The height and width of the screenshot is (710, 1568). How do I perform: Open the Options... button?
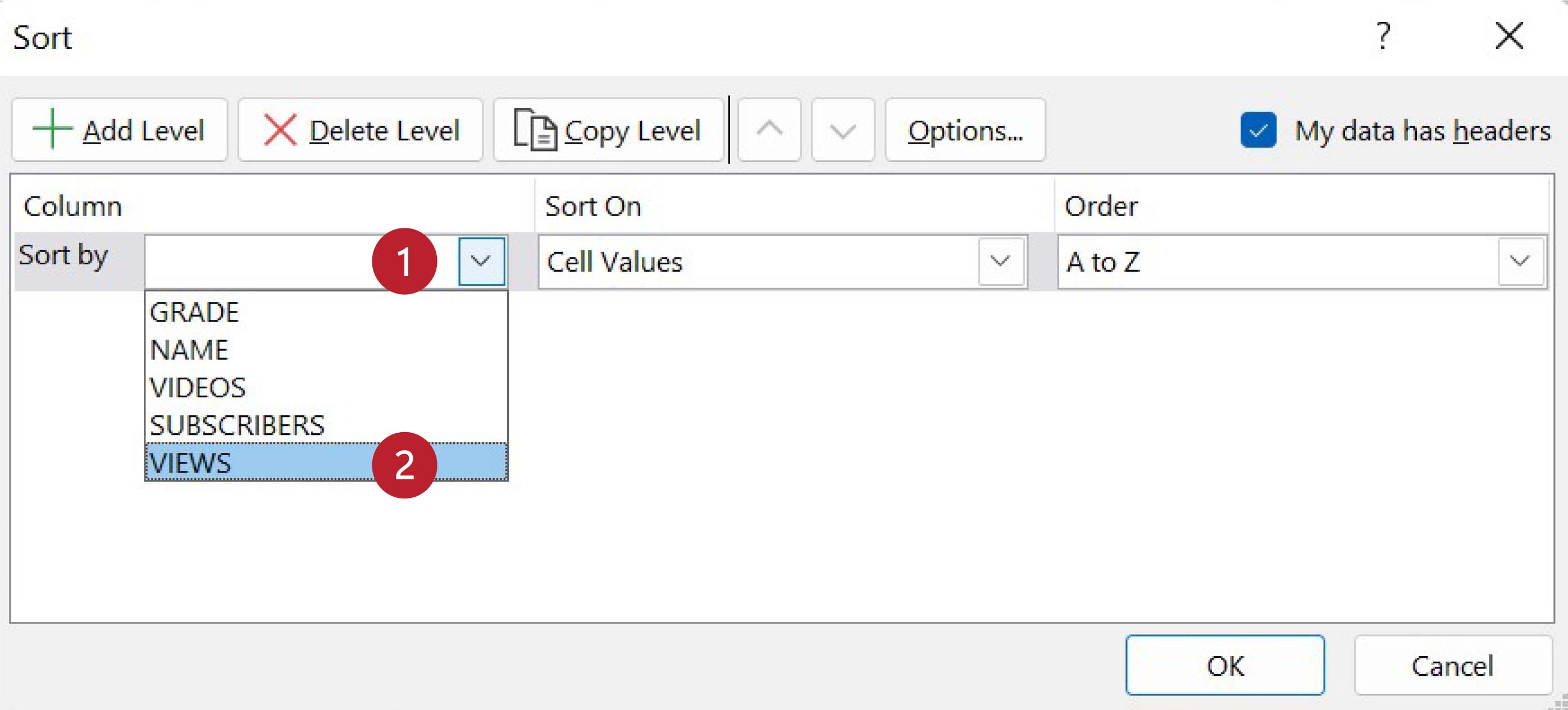[x=965, y=130]
